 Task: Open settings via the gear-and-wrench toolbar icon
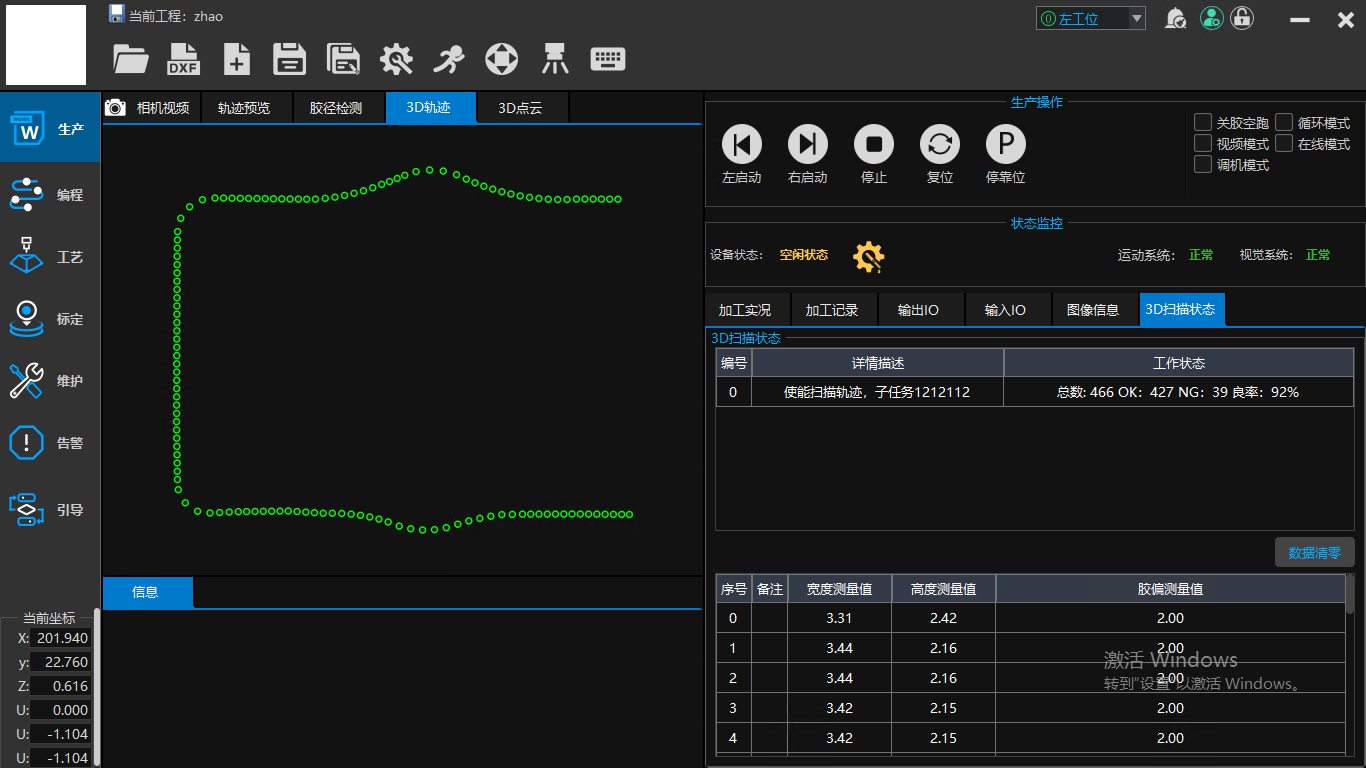point(396,59)
